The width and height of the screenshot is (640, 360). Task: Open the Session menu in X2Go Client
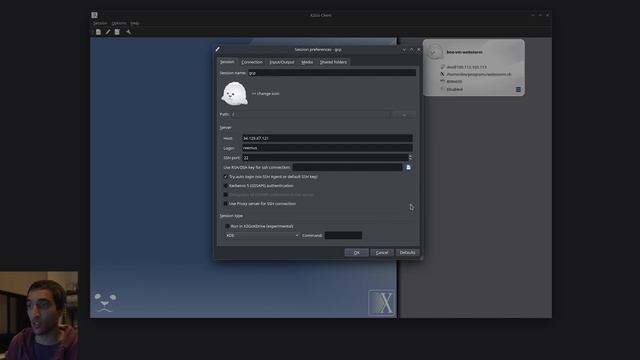coord(100,23)
